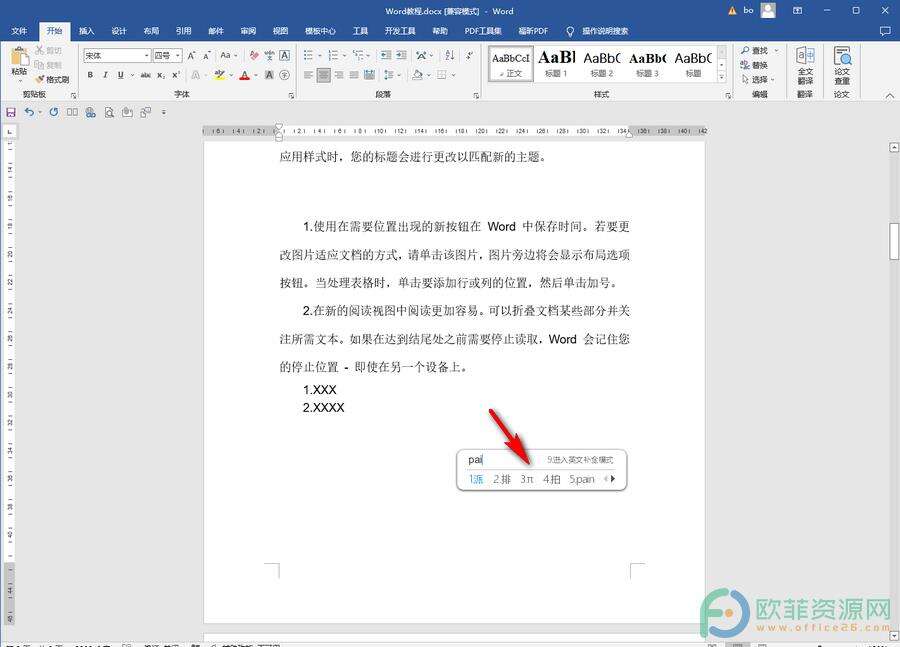This screenshot has width=900, height=647.
Task: Open Print Preview from Quick Access Toolbar
Action: pos(109,113)
